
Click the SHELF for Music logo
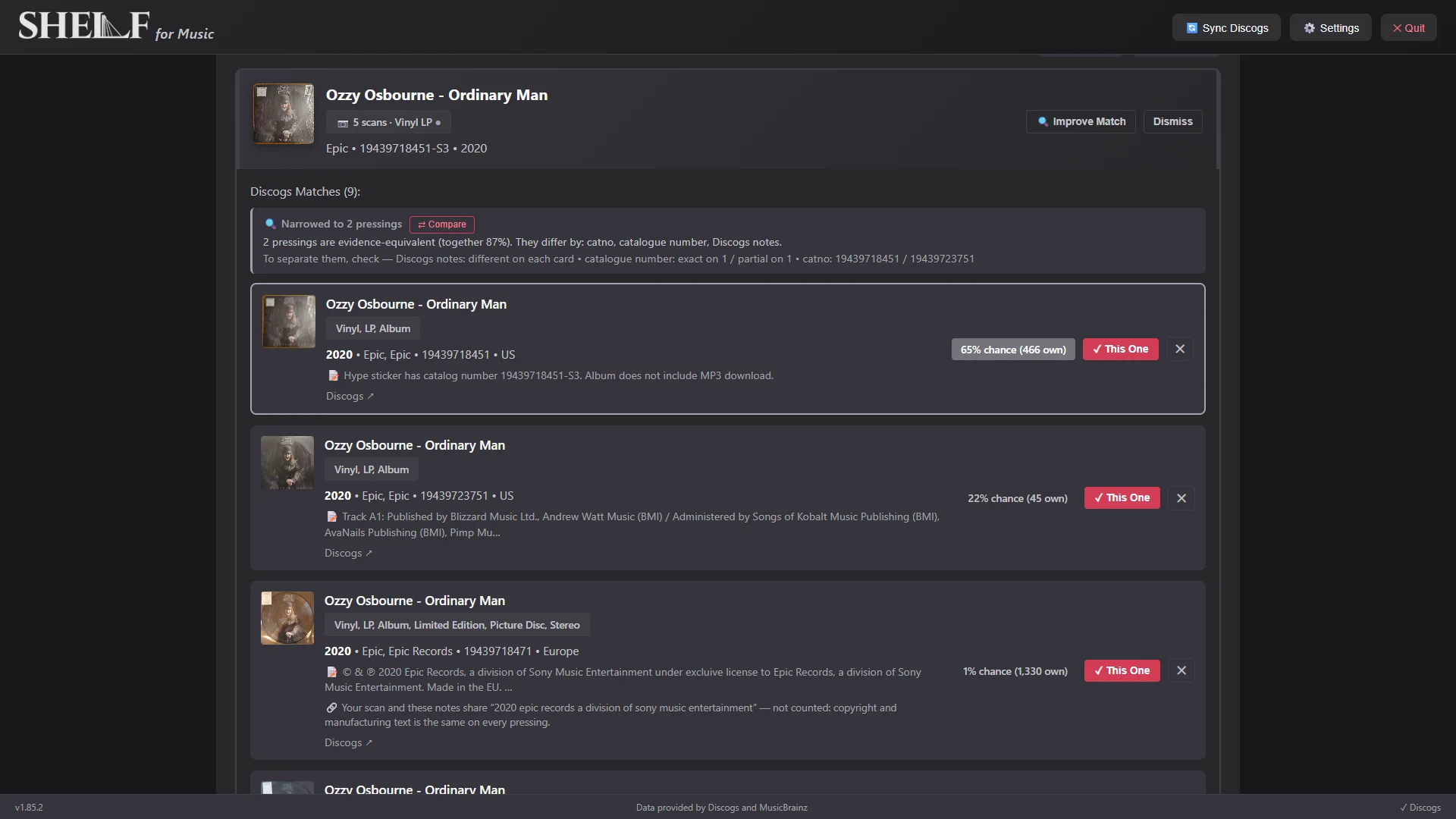116,27
